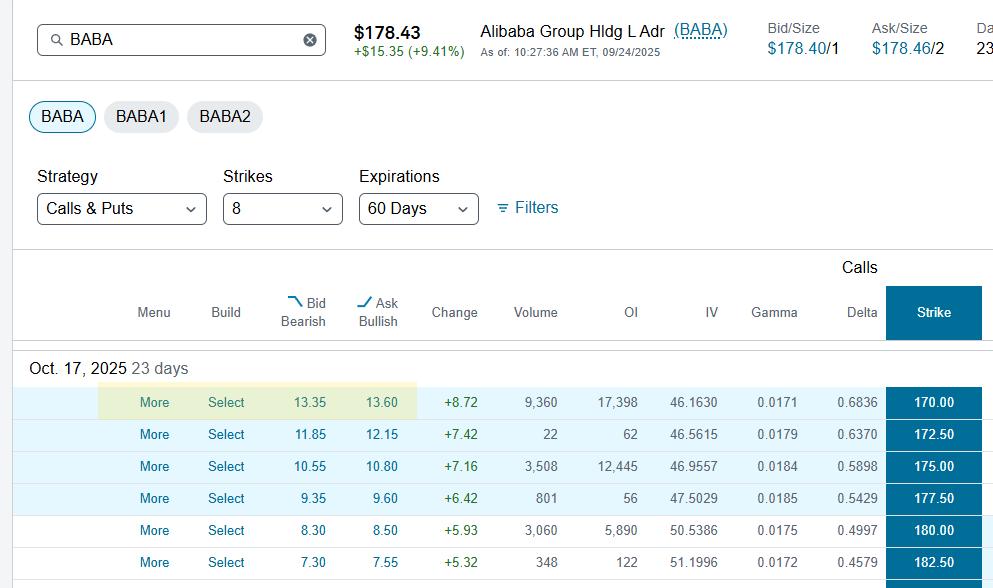Click ask 7.55 on 182.50 call
The width and height of the screenshot is (993, 588).
385,563
